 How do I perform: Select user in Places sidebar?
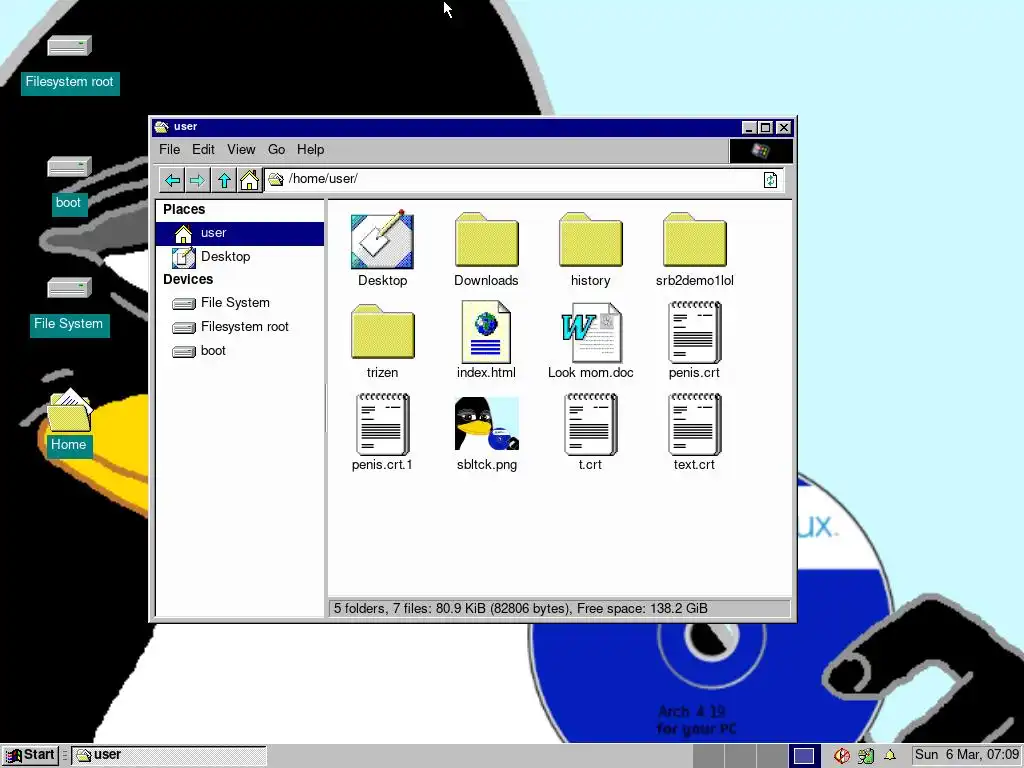[240, 233]
